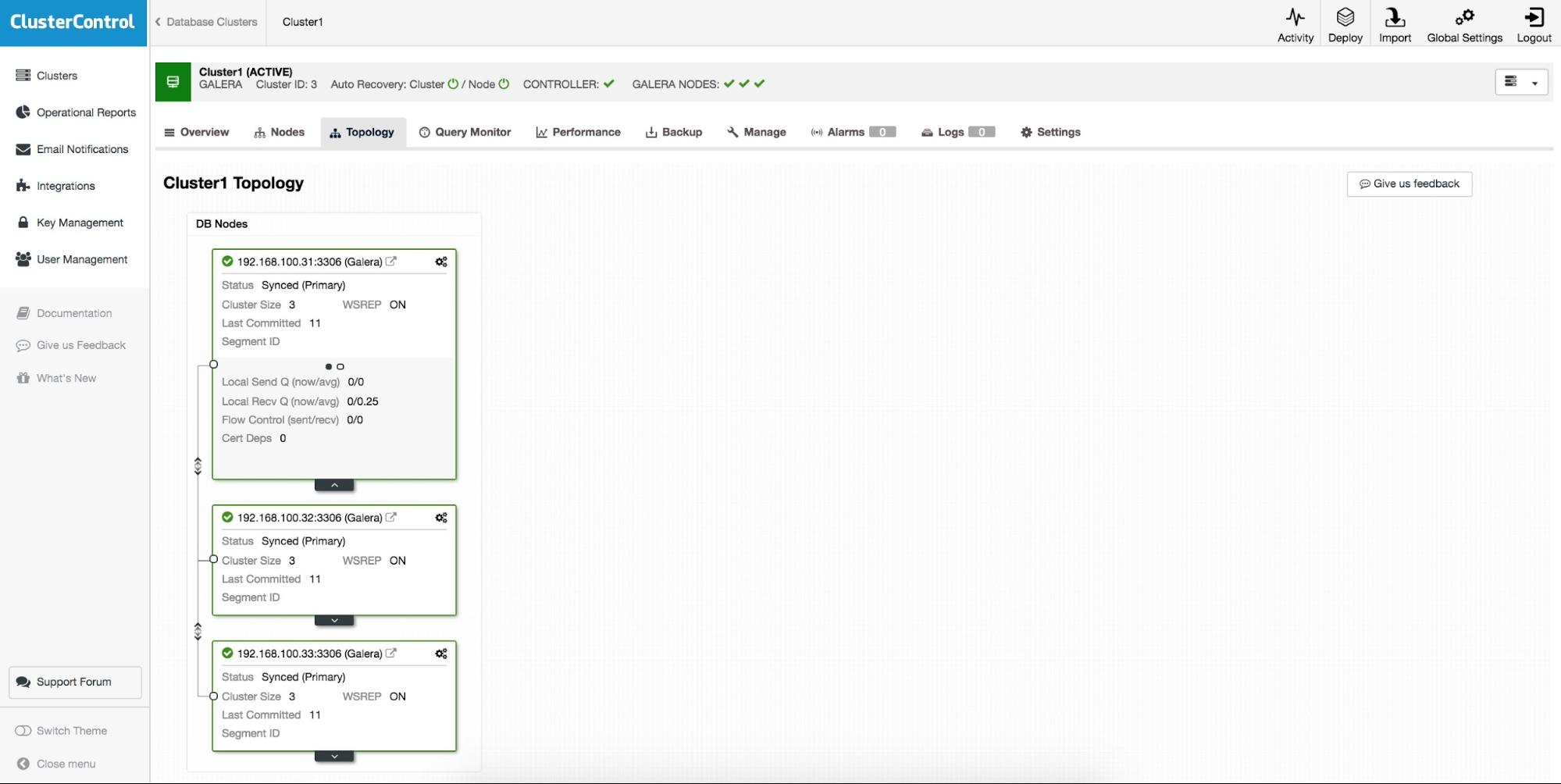Click status check icon of 192.168.100.32
The image size is (1561, 784).
point(227,518)
